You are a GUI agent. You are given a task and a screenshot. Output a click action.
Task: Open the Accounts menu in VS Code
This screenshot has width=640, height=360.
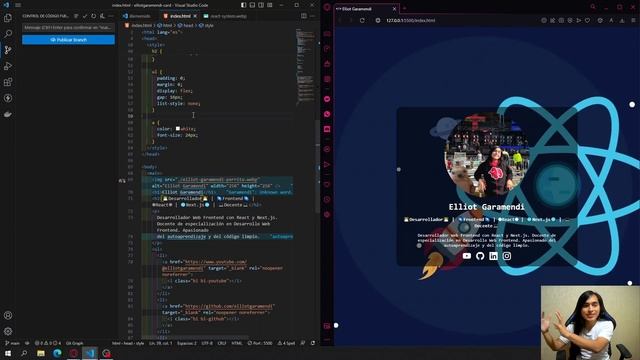(8, 315)
